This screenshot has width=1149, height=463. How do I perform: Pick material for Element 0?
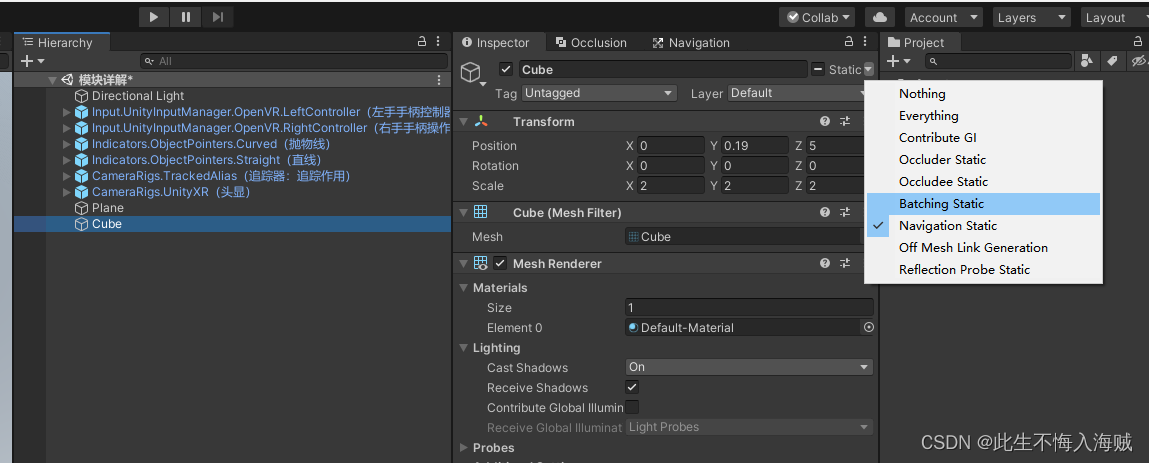tap(869, 327)
